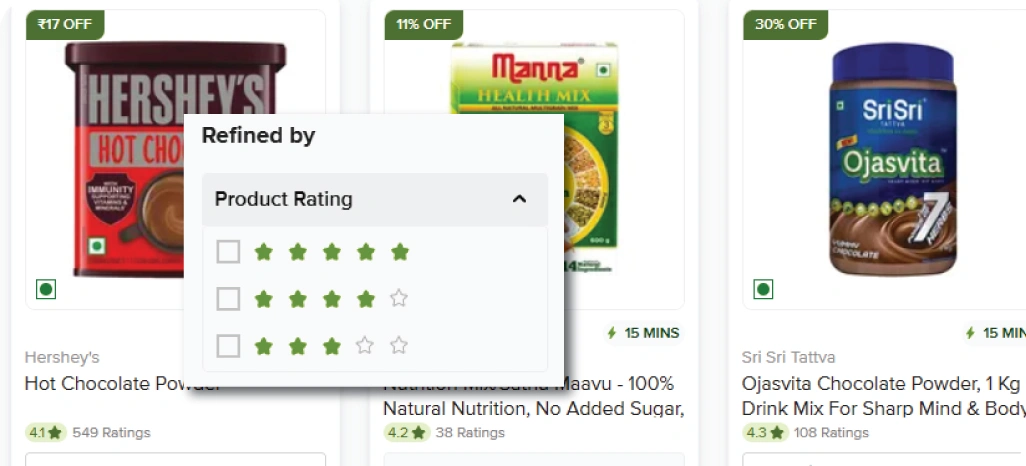Check the five-star rating checkbox
The height and width of the screenshot is (466, 1026).
click(x=228, y=252)
